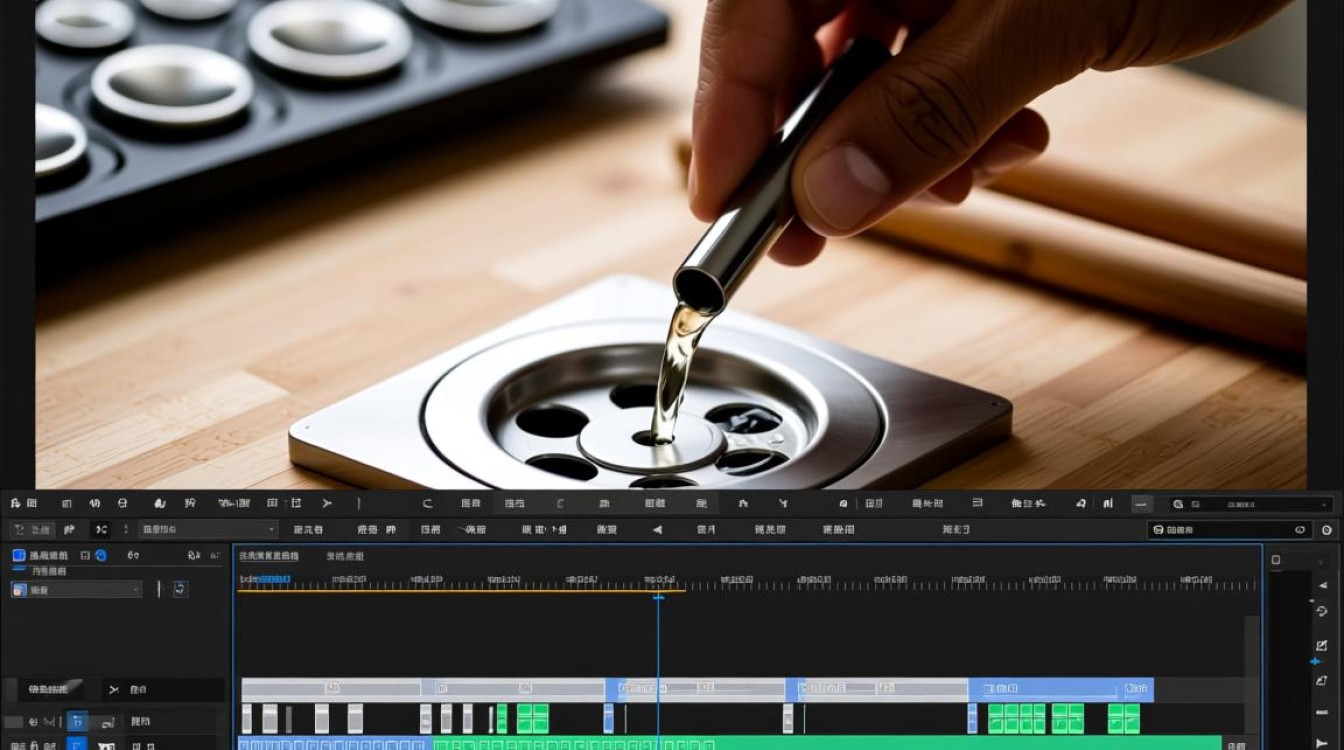Click the crossed-arrows shuffle icon in second toolbar row
The height and width of the screenshot is (750, 1344).
point(101,530)
